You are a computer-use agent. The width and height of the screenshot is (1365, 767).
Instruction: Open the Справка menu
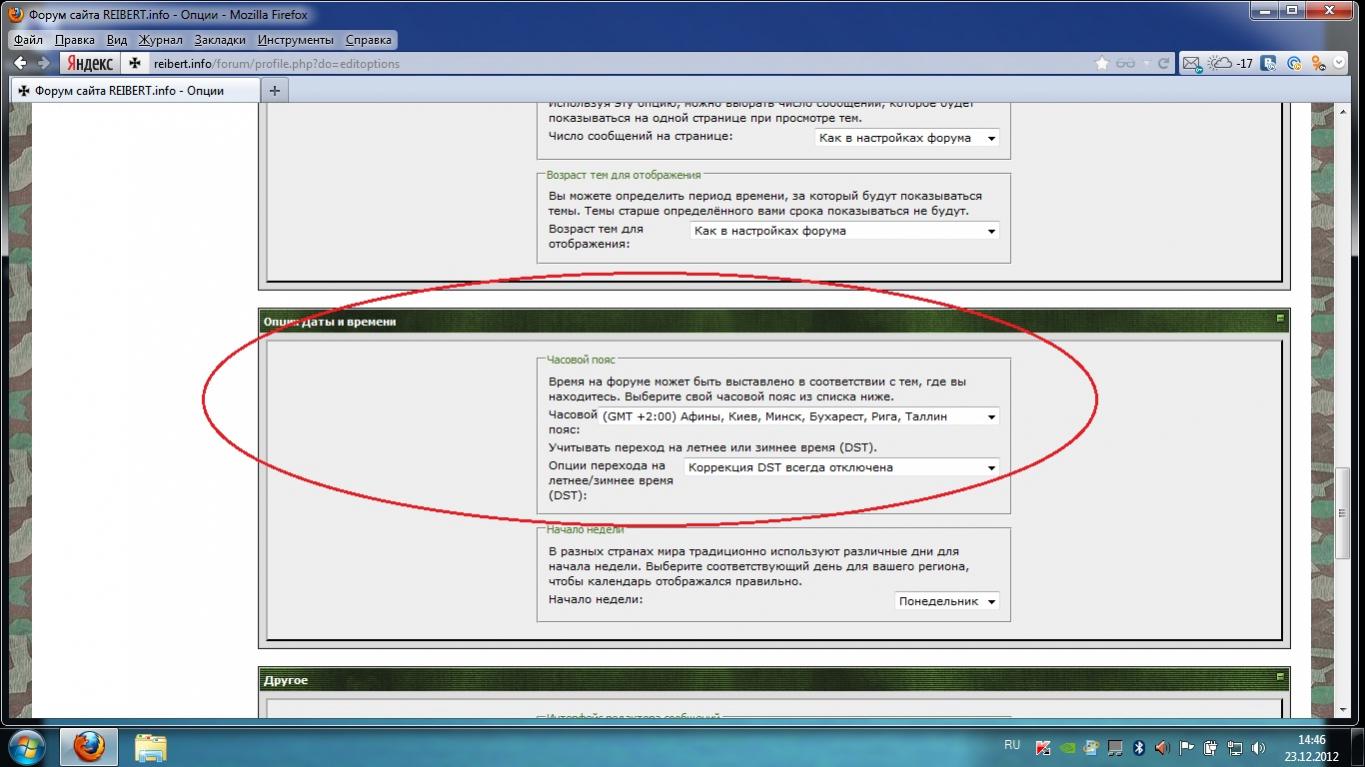point(368,40)
